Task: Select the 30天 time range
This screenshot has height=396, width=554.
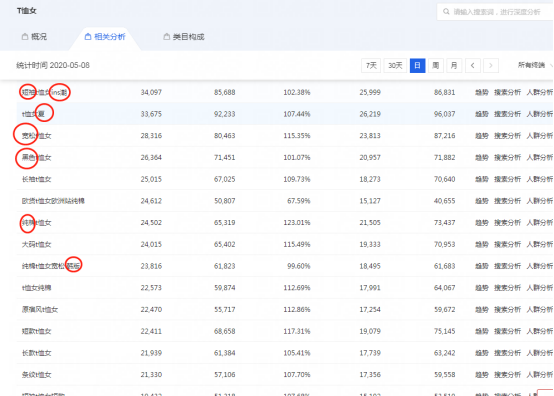Action: tap(395, 65)
